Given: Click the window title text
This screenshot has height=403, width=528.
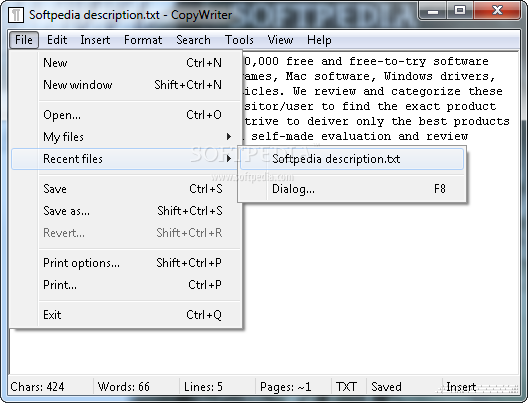Looking at the screenshot, I should tap(130, 15).
